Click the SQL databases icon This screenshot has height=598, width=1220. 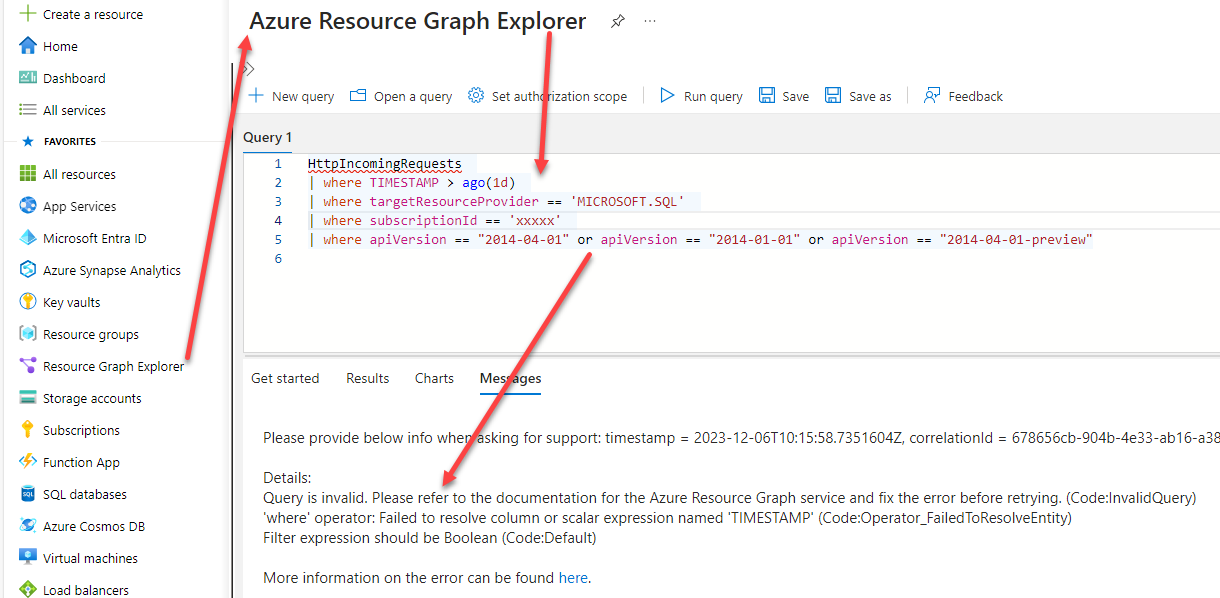click(28, 494)
